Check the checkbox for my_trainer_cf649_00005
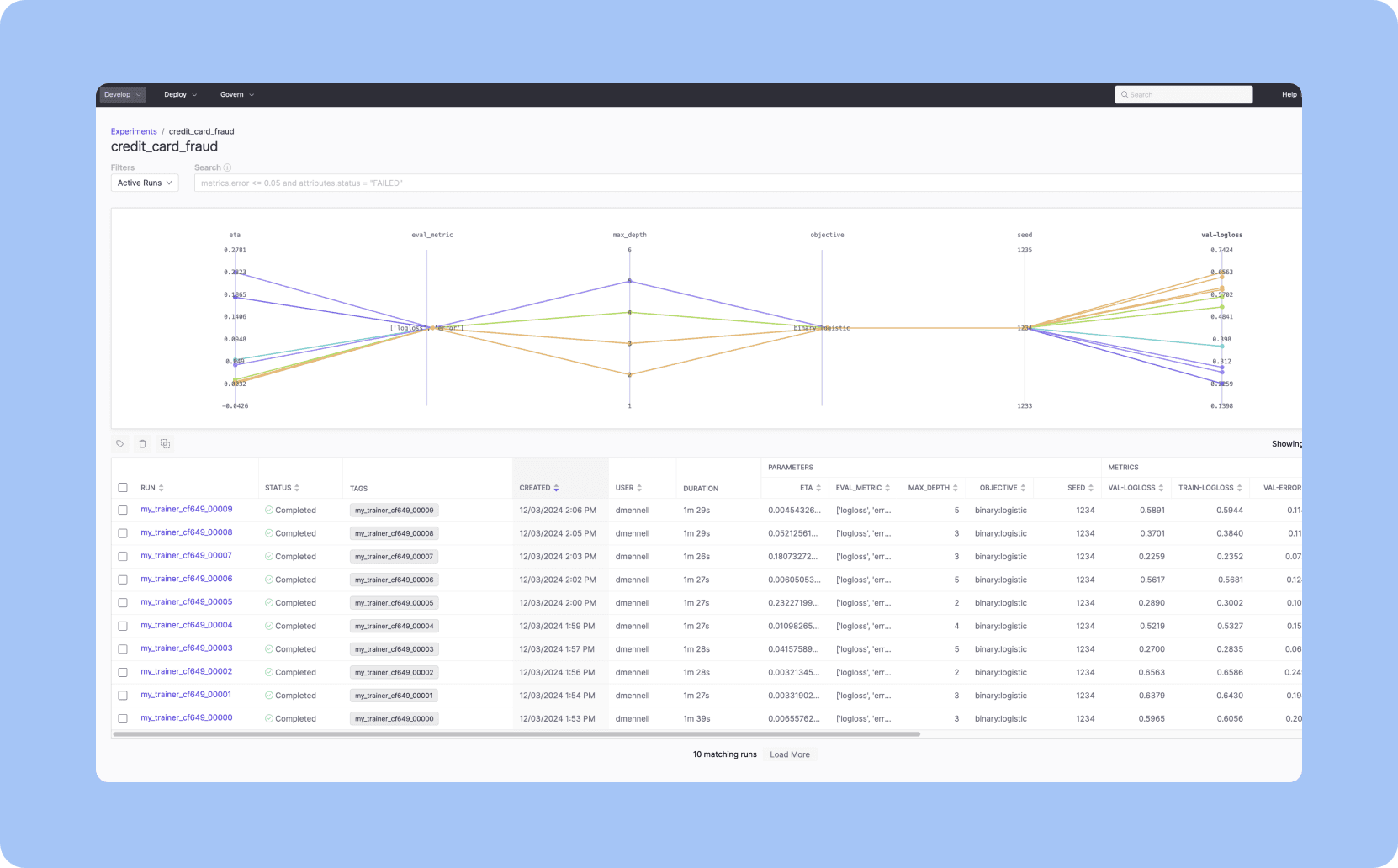 123,601
